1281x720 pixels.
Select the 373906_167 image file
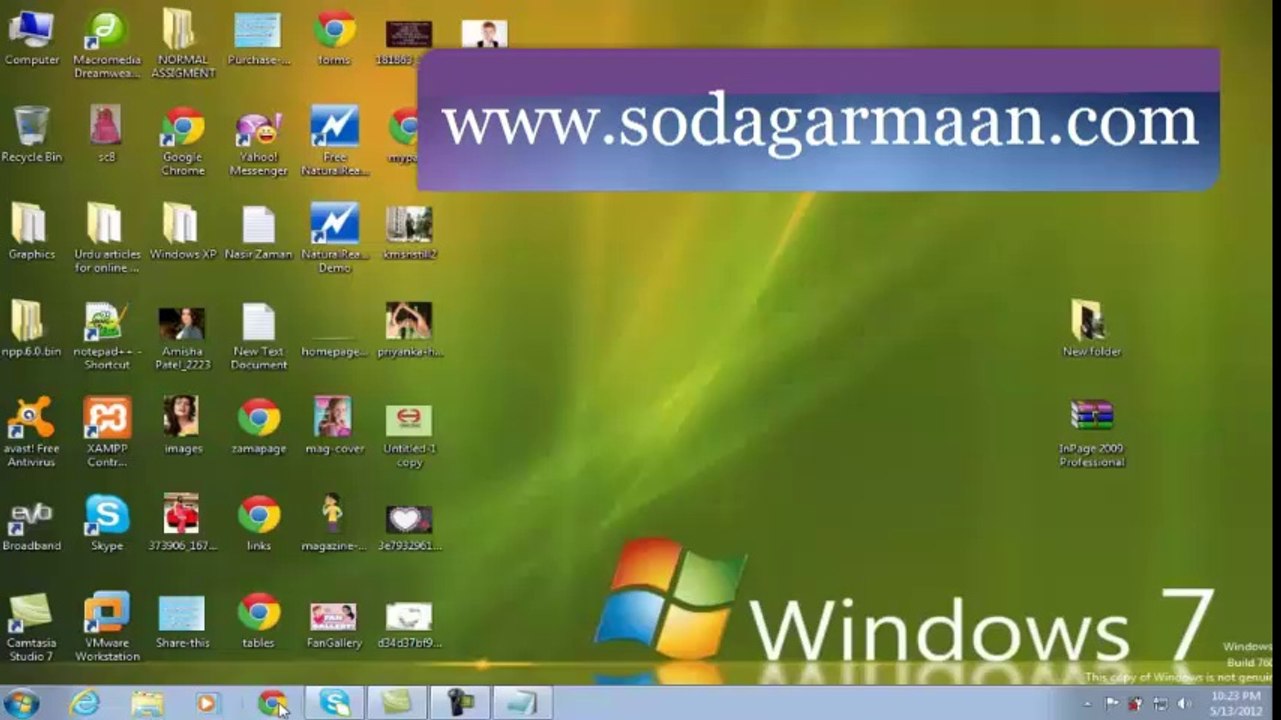[183, 522]
